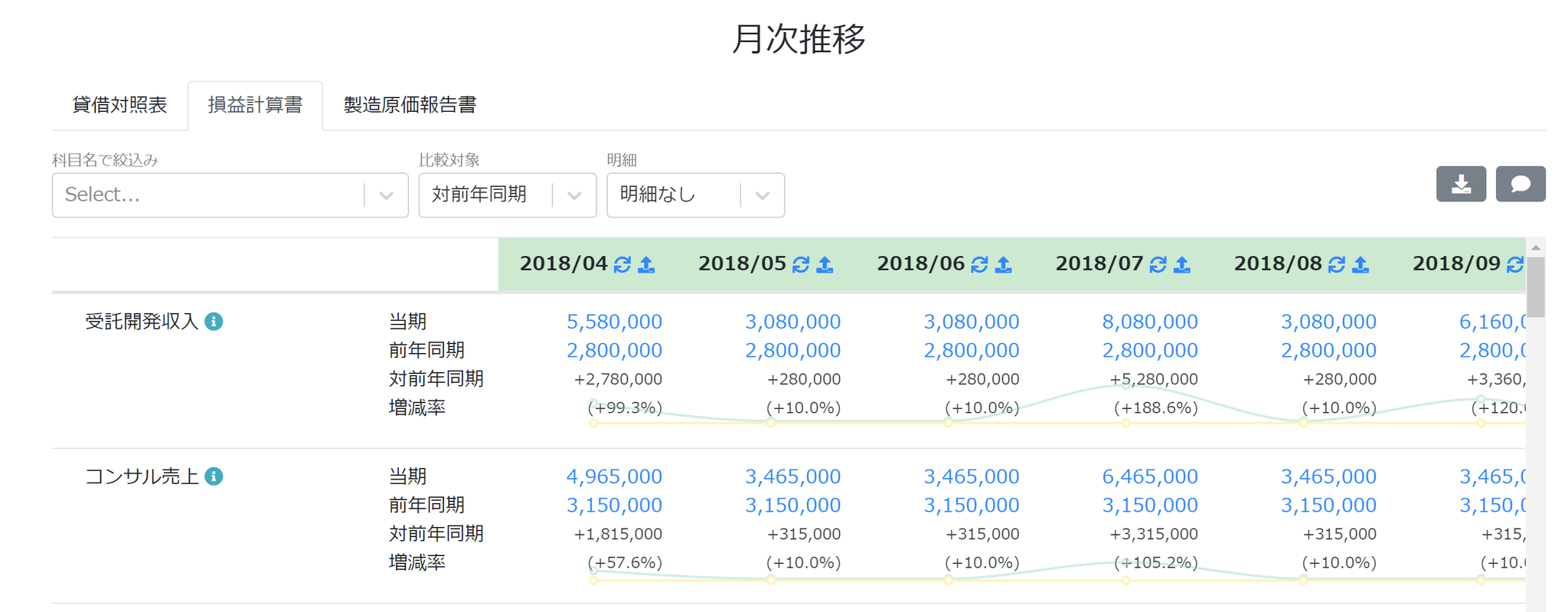Screen dimensions: 1568x612
Task: Refresh the 2018/09 column
Action: tap(1515, 265)
